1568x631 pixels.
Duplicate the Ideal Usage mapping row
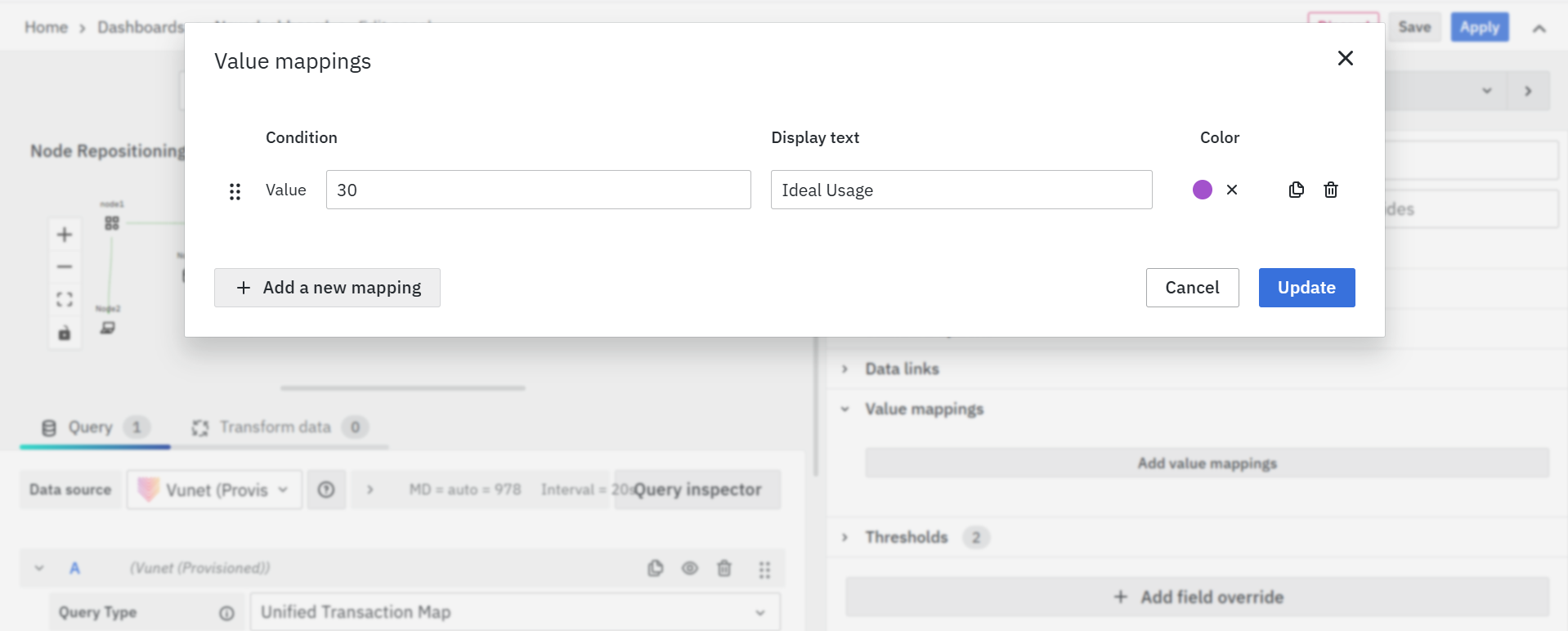1296,190
